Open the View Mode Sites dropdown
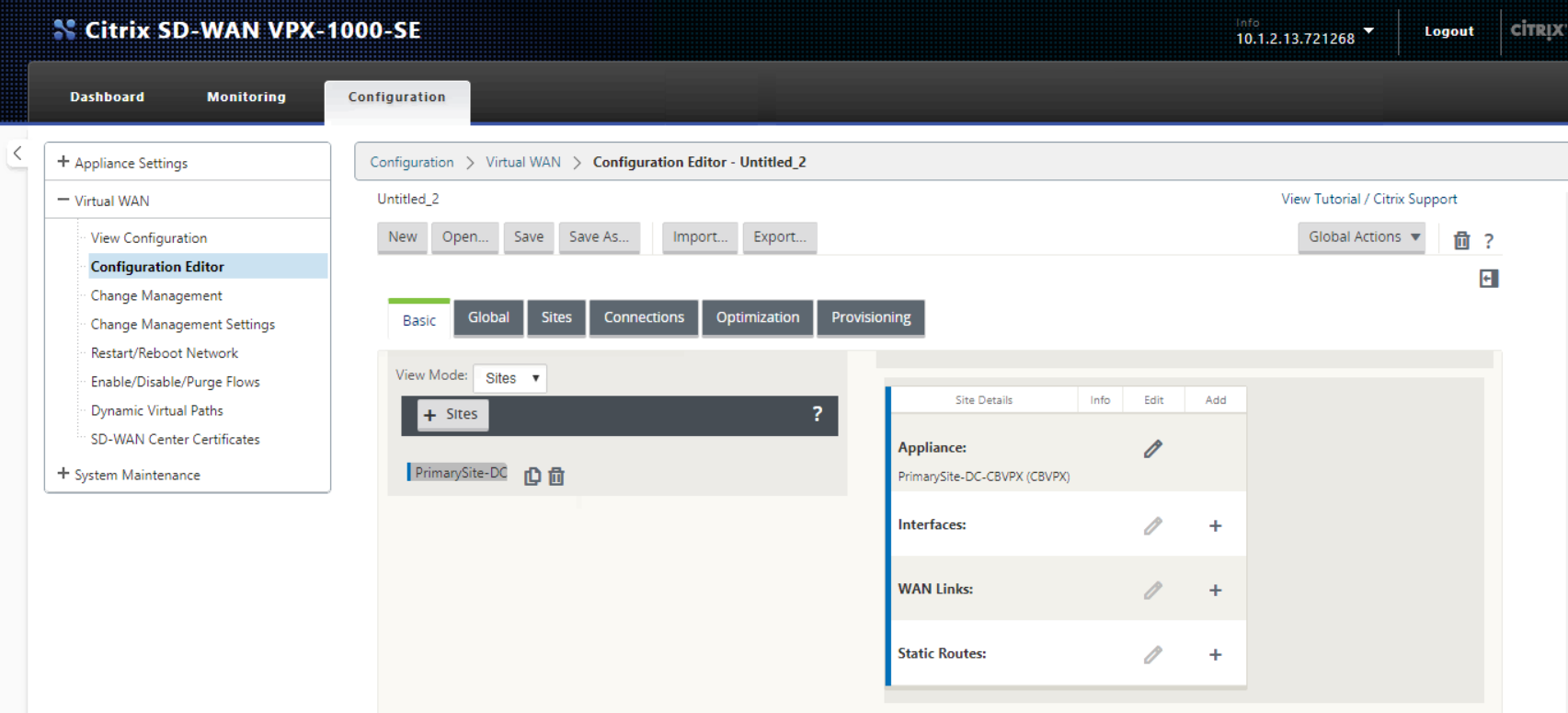Image resolution: width=1568 pixels, height=713 pixels. (x=509, y=378)
